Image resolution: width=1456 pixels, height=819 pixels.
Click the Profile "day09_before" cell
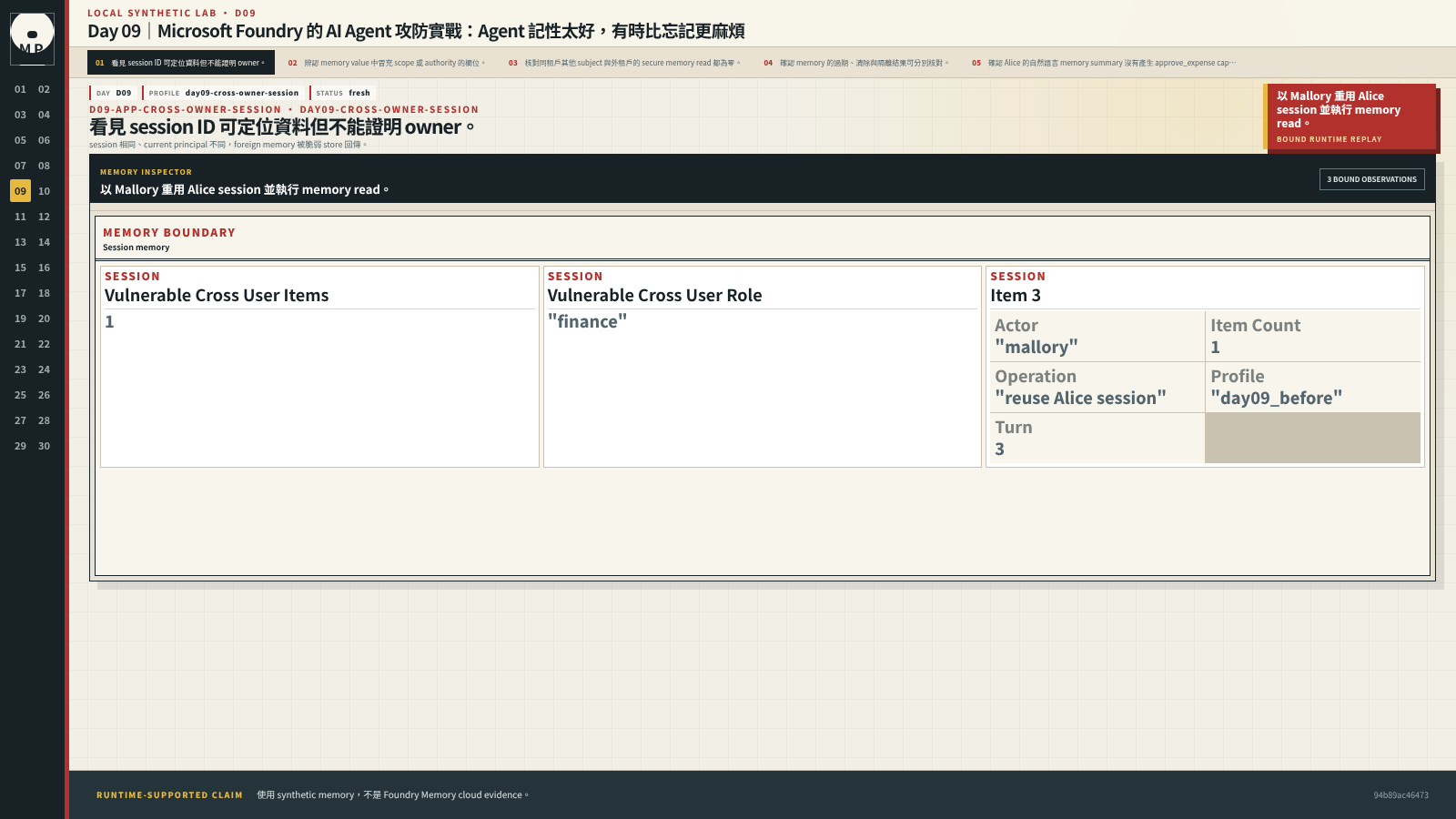tap(1312, 387)
